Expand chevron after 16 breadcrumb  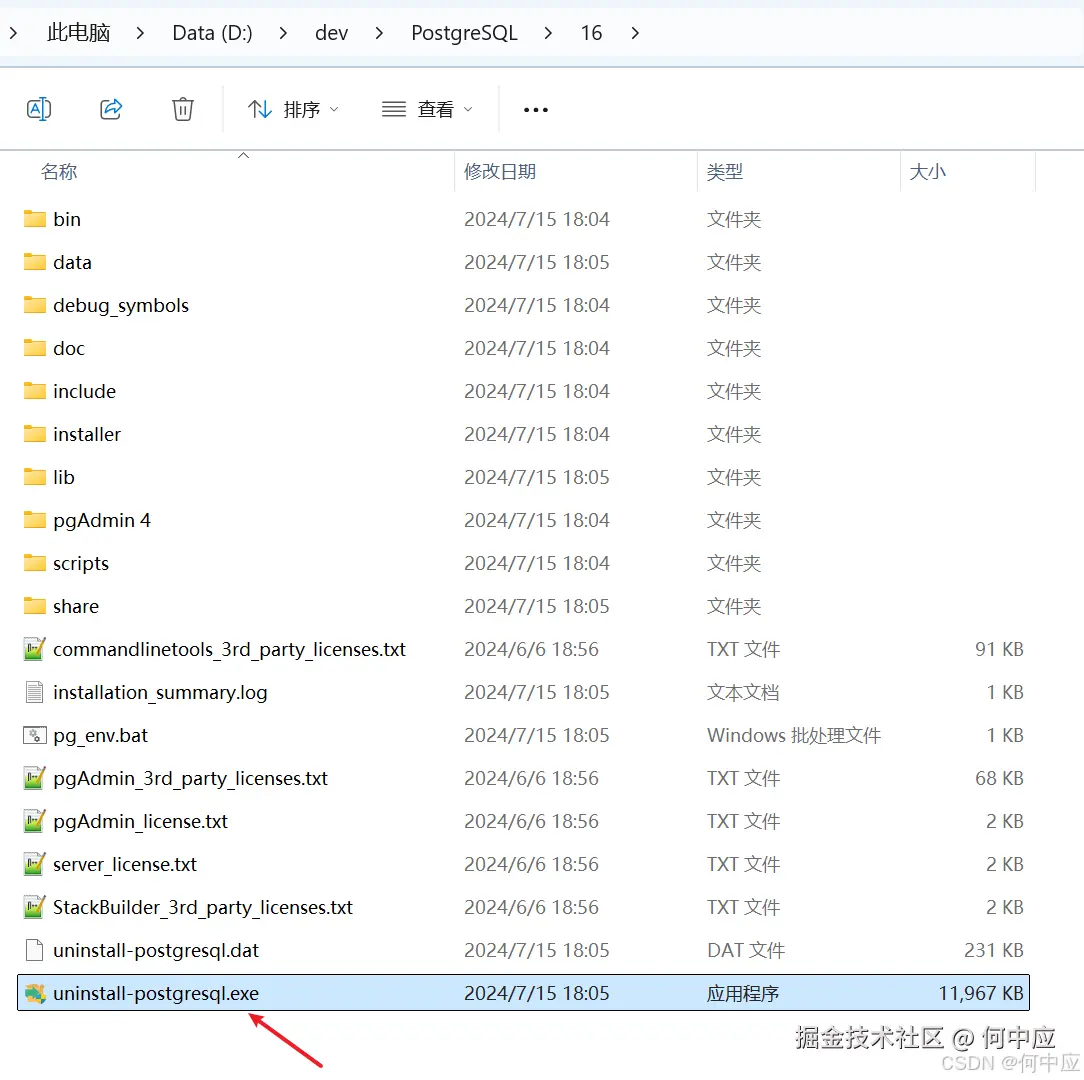(635, 32)
